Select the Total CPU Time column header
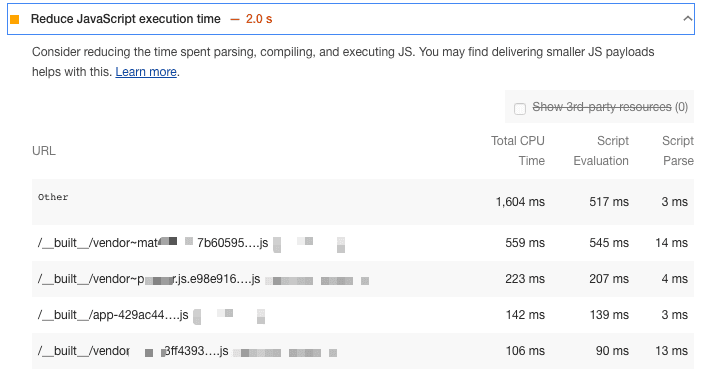Screen dimensions: 706x377 [518, 150]
